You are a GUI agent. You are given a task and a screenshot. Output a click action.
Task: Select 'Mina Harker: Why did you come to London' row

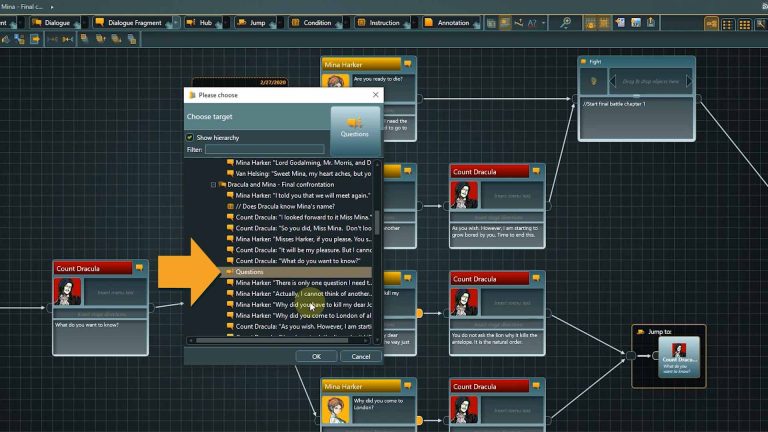(298, 315)
